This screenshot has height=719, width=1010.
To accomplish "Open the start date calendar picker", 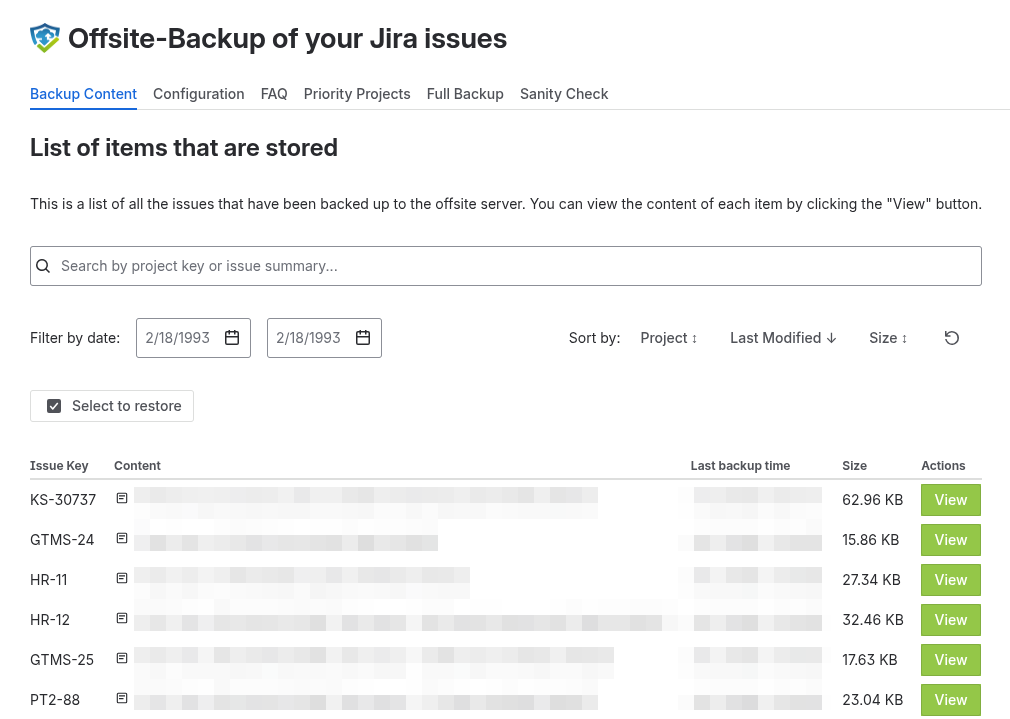I will (x=232, y=338).
